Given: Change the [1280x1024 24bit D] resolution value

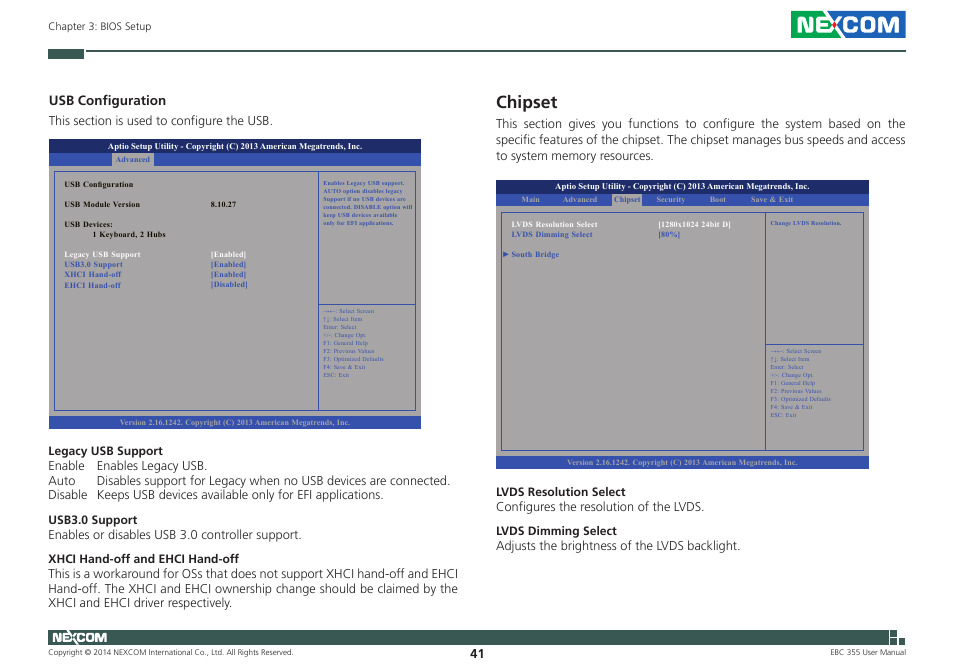Looking at the screenshot, I should (694, 224).
